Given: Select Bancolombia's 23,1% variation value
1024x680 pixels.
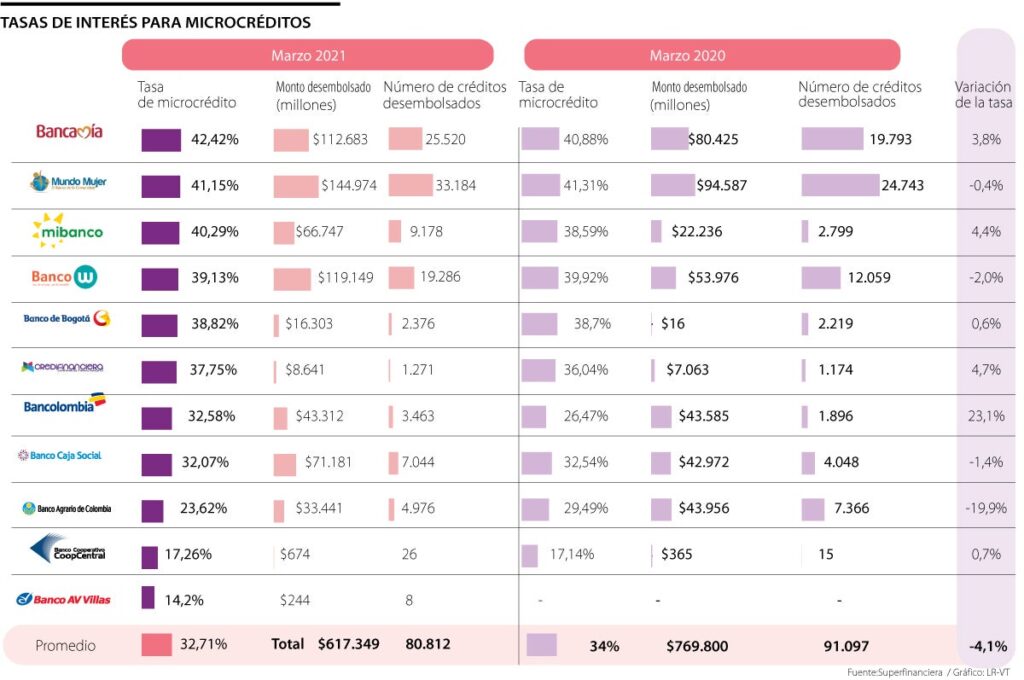Looking at the screenshot, I should tap(987, 416).
